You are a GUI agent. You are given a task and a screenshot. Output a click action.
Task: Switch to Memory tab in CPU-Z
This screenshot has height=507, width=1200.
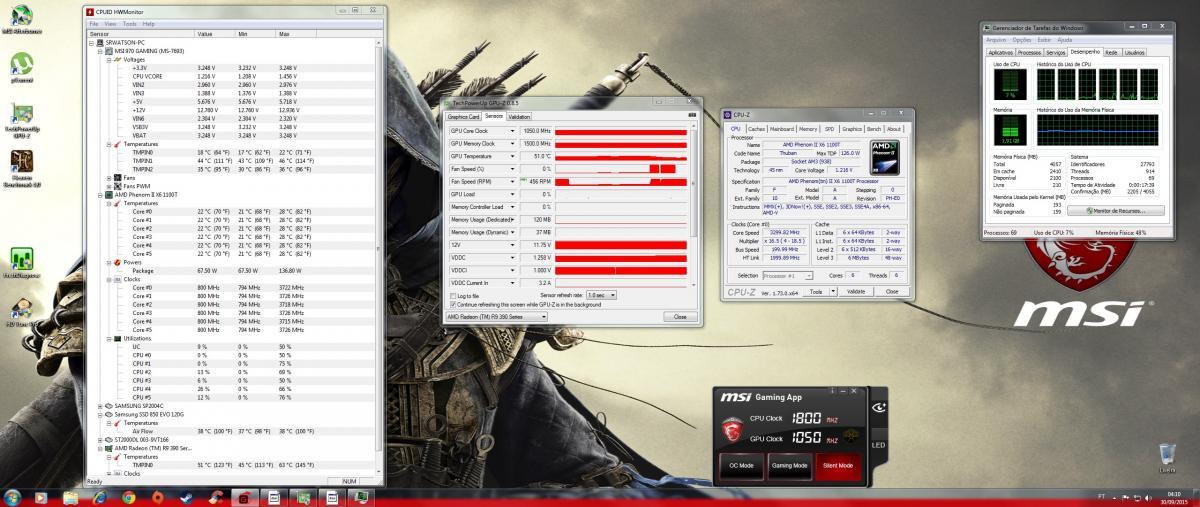tap(808, 129)
